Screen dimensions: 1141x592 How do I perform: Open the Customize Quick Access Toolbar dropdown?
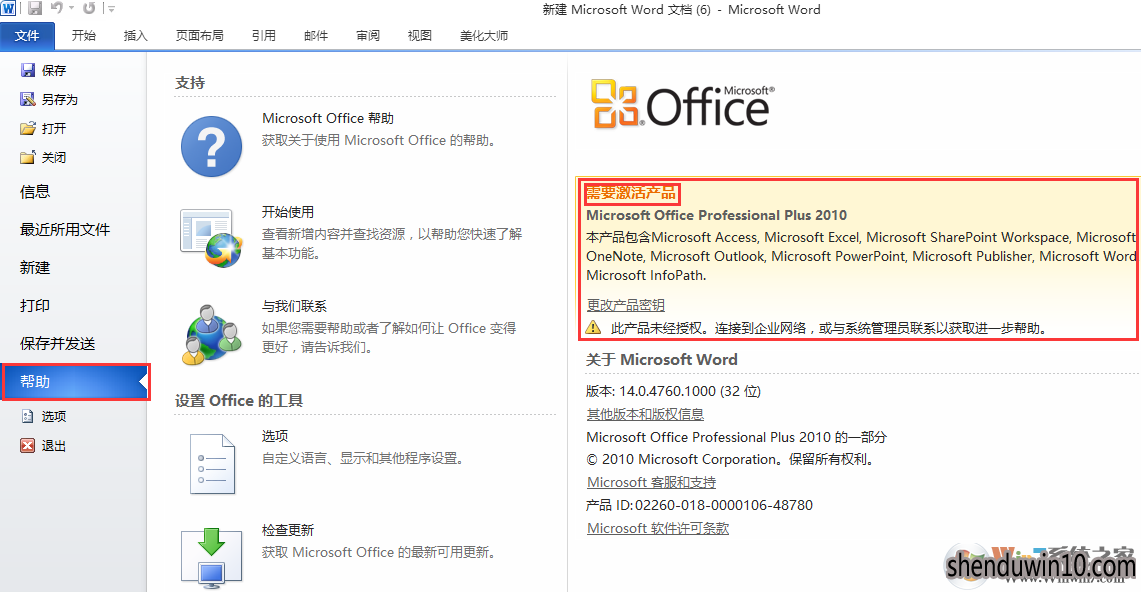(111, 9)
